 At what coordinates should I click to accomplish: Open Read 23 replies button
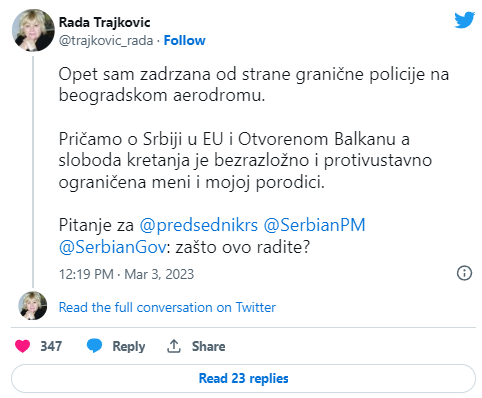tap(243, 378)
